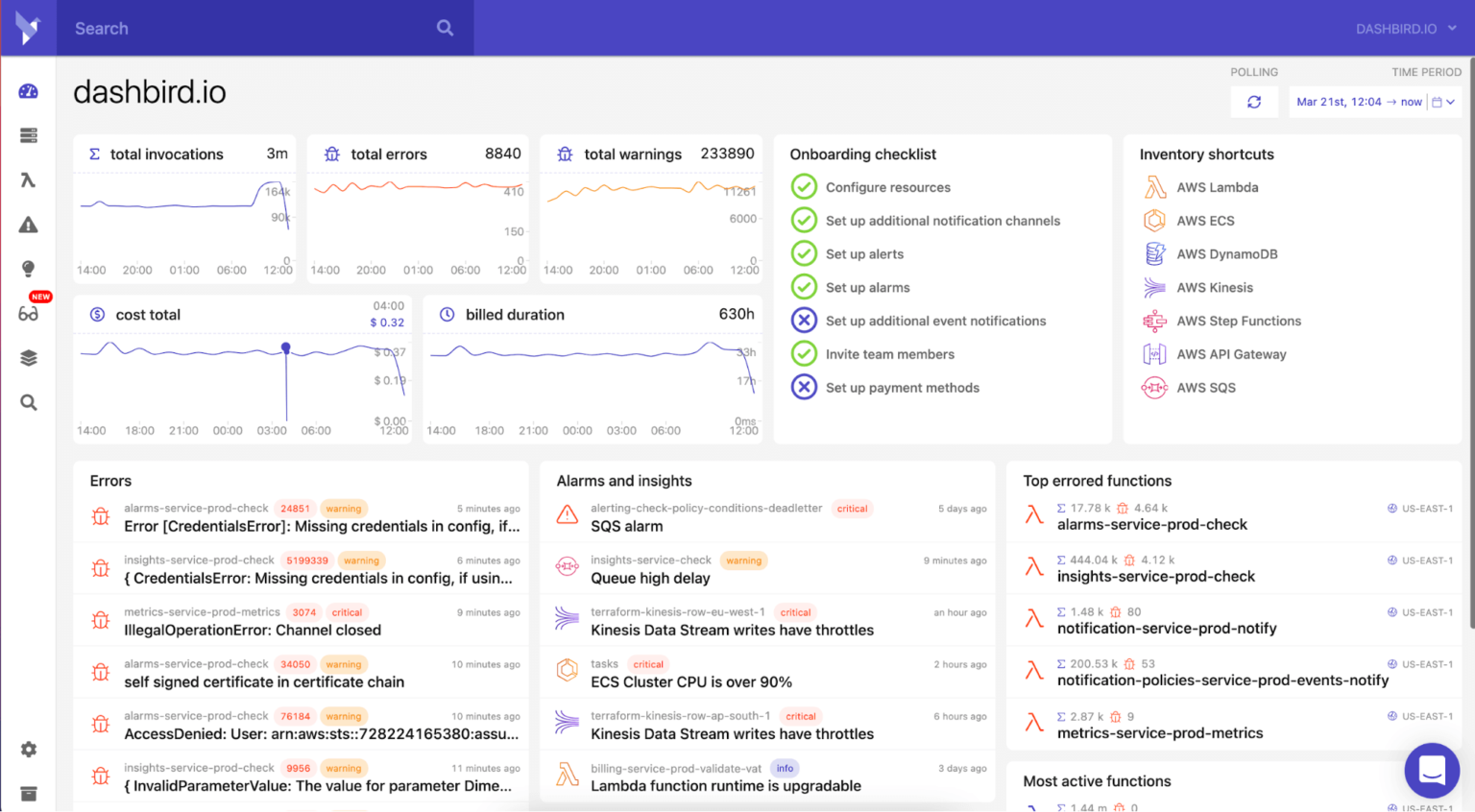Open AWS Step Functions inventory shortcut
The height and width of the screenshot is (812, 1475).
(x=1239, y=321)
